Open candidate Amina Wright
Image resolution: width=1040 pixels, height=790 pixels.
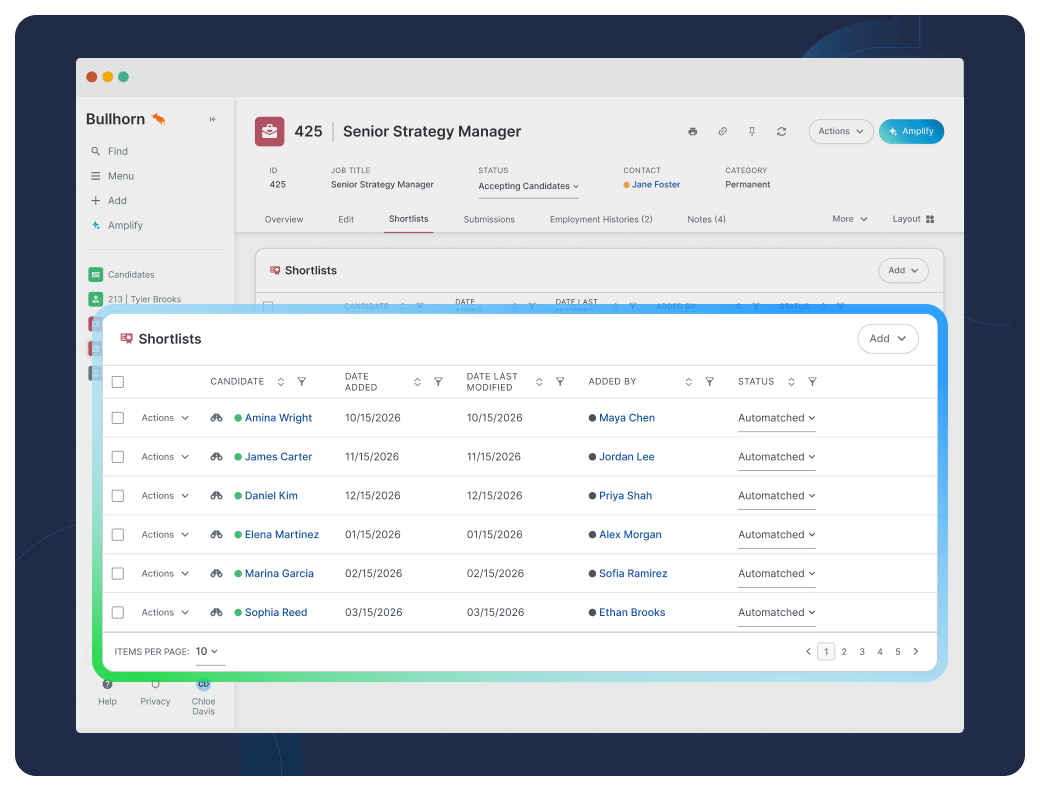pyautogui.click(x=278, y=418)
